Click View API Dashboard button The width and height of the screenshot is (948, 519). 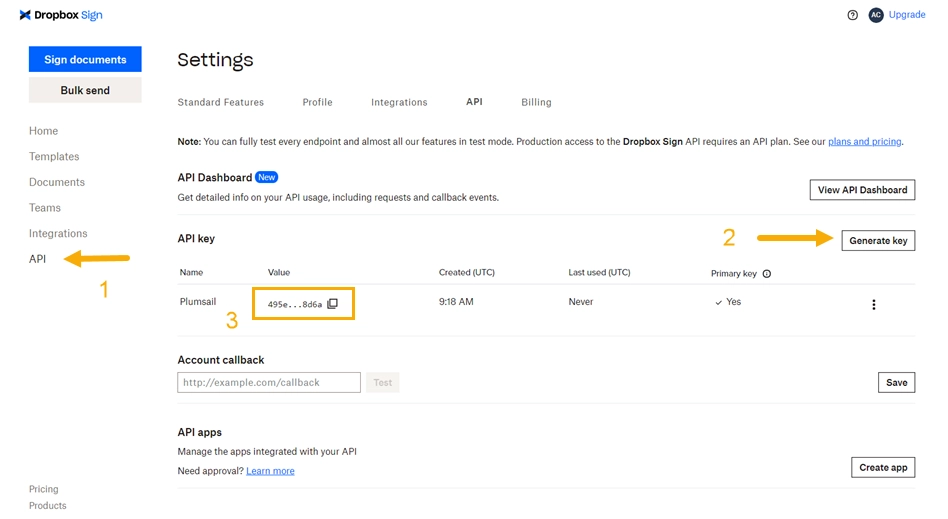point(862,190)
